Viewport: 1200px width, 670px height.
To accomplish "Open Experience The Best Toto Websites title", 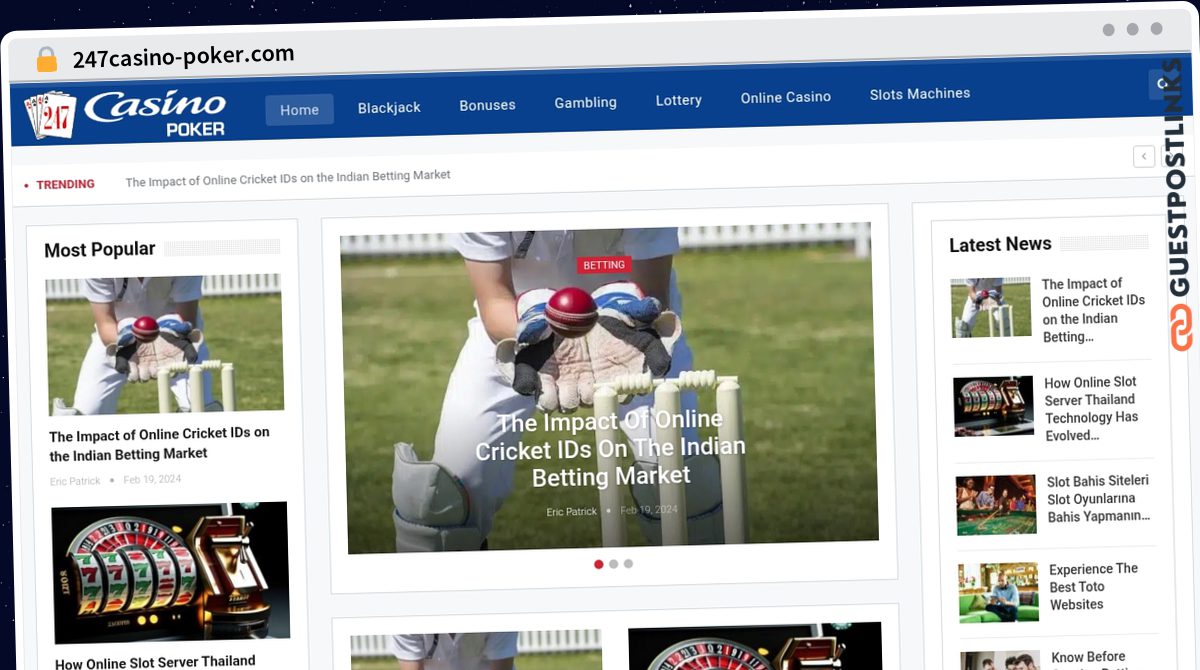I will pyautogui.click(x=1094, y=587).
